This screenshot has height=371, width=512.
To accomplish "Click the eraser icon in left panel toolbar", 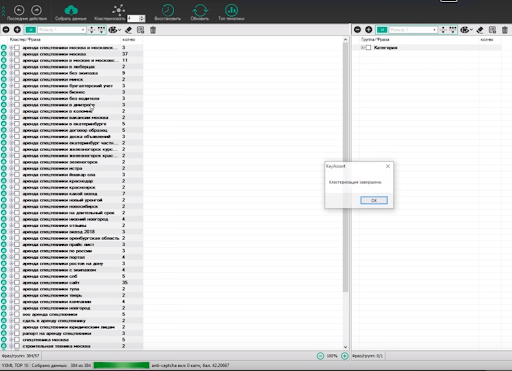I will pyautogui.click(x=128, y=30).
